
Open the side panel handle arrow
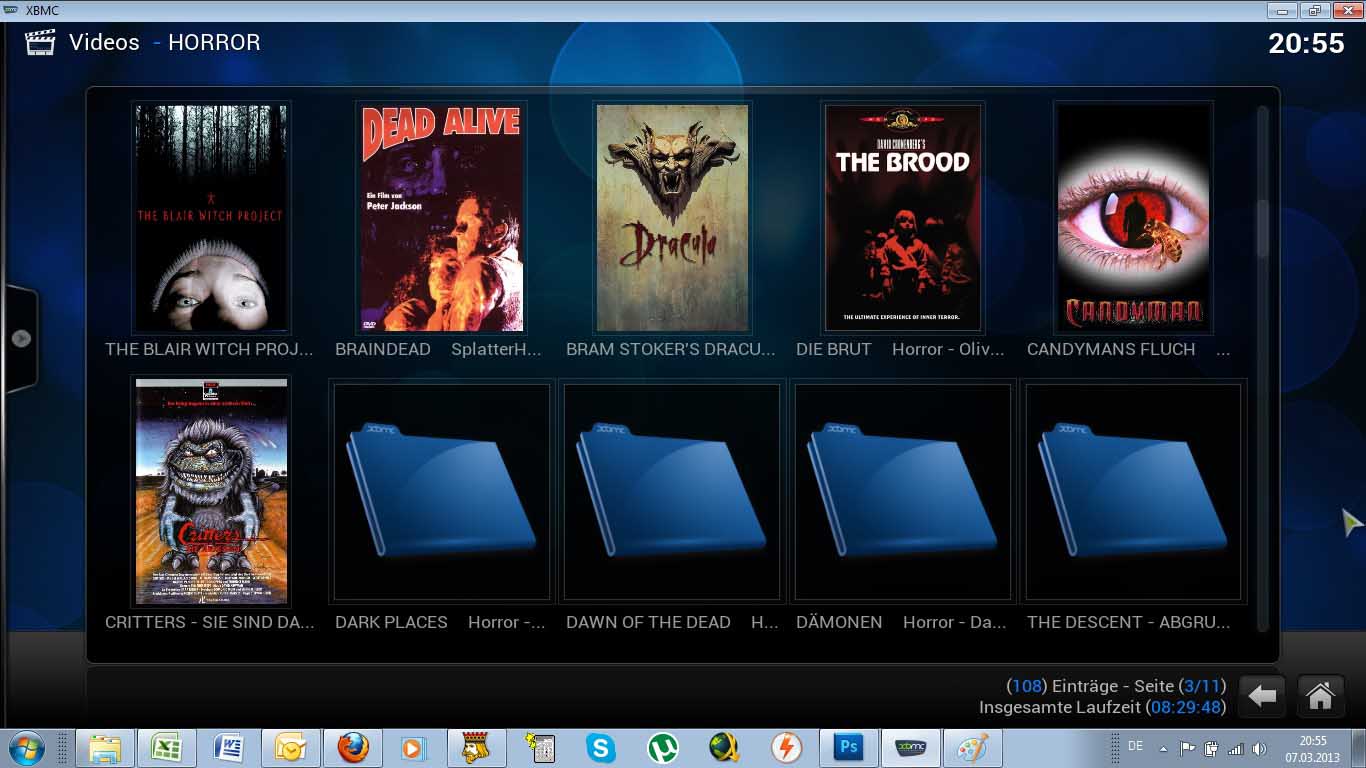coord(20,338)
